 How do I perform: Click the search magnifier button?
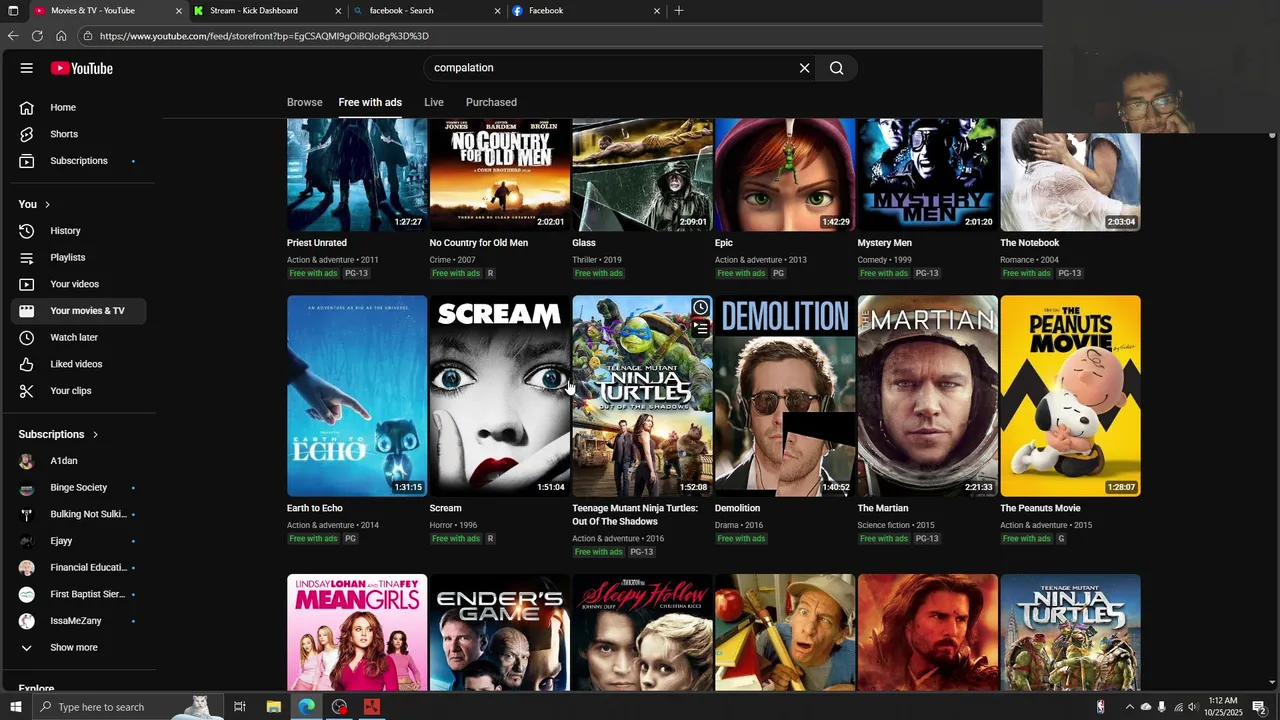tap(837, 68)
